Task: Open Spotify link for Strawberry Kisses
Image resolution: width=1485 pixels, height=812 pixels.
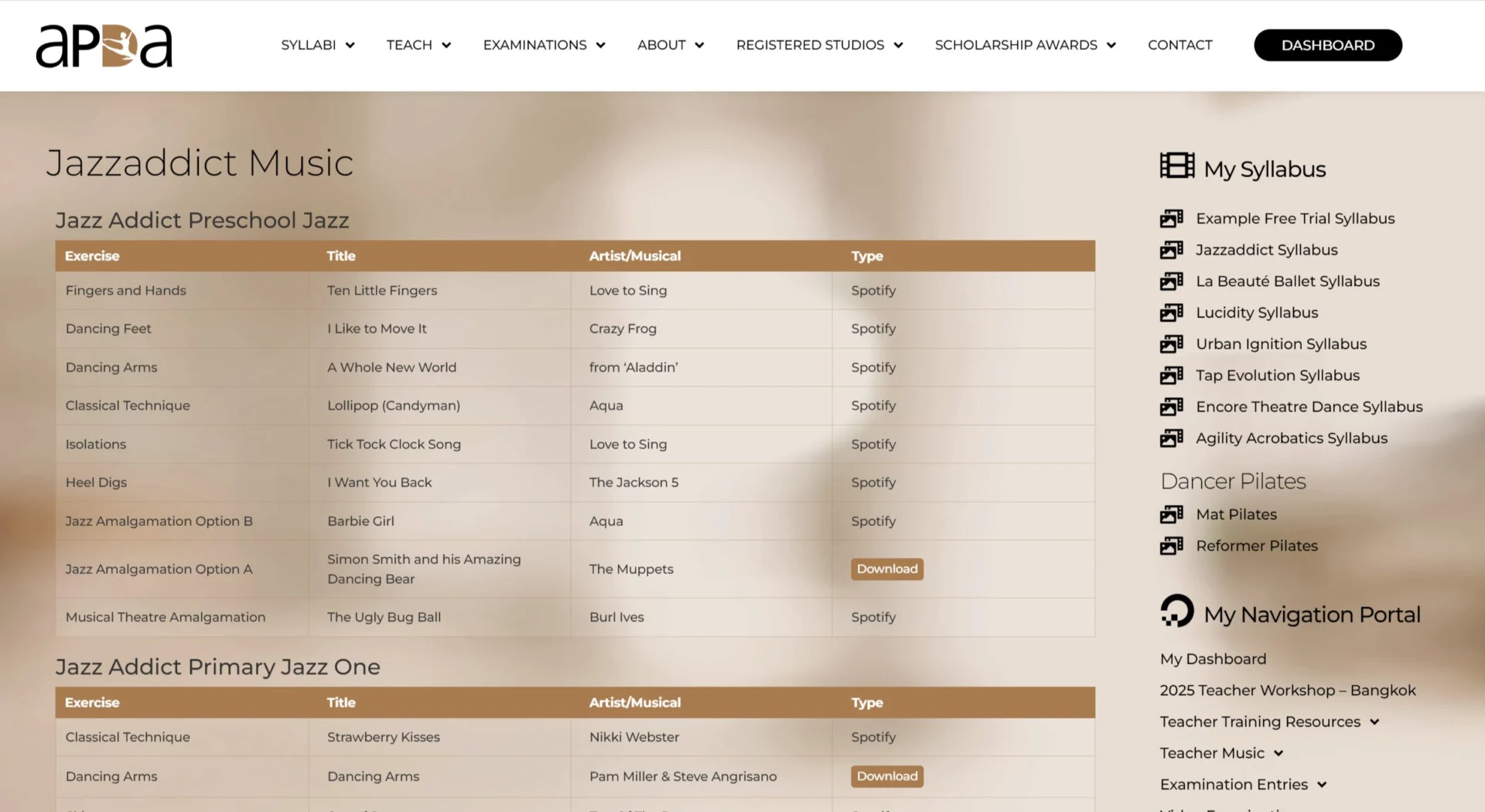Action: [x=873, y=738]
